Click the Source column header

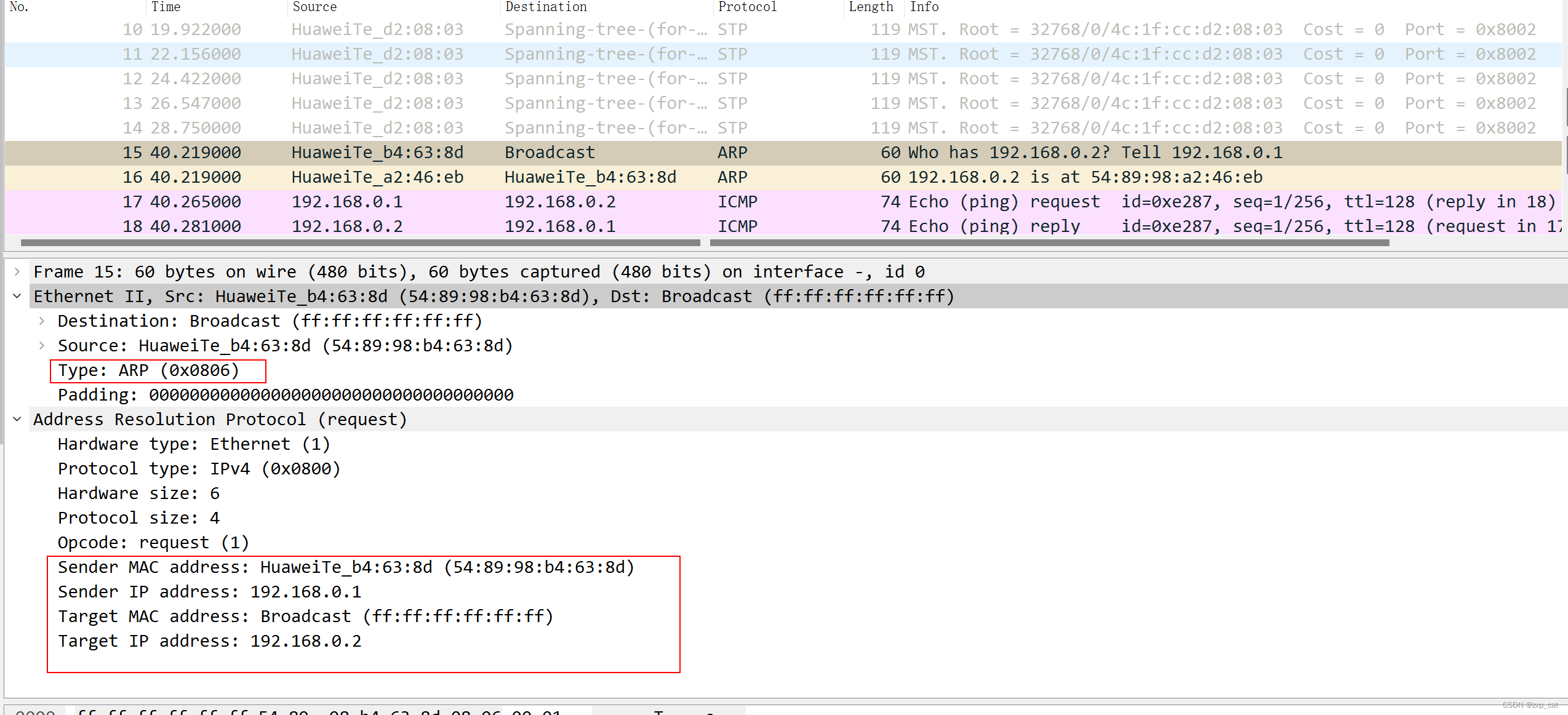click(x=314, y=7)
